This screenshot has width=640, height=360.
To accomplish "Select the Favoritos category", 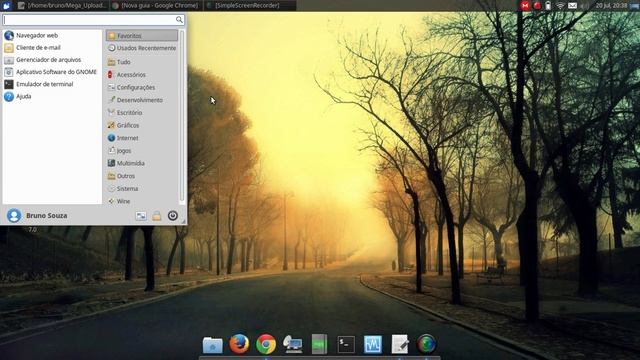I will tap(142, 36).
